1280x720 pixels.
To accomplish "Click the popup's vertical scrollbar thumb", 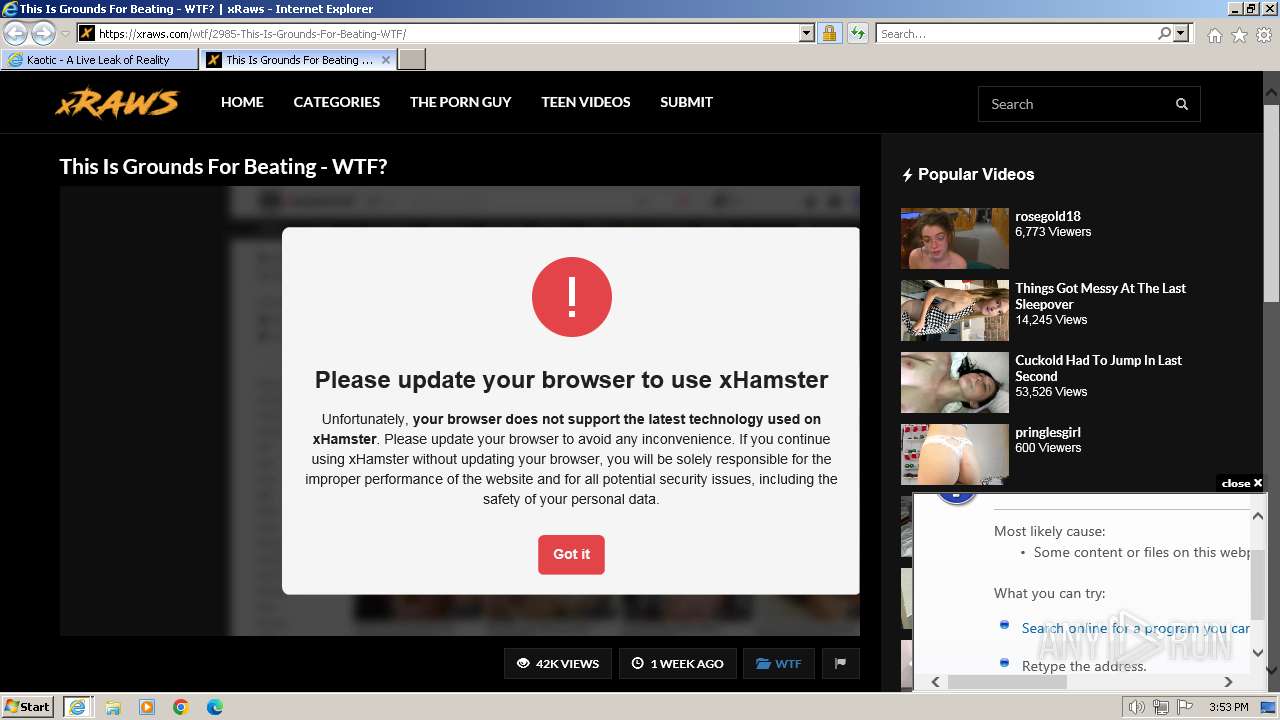I will click(x=1259, y=584).
